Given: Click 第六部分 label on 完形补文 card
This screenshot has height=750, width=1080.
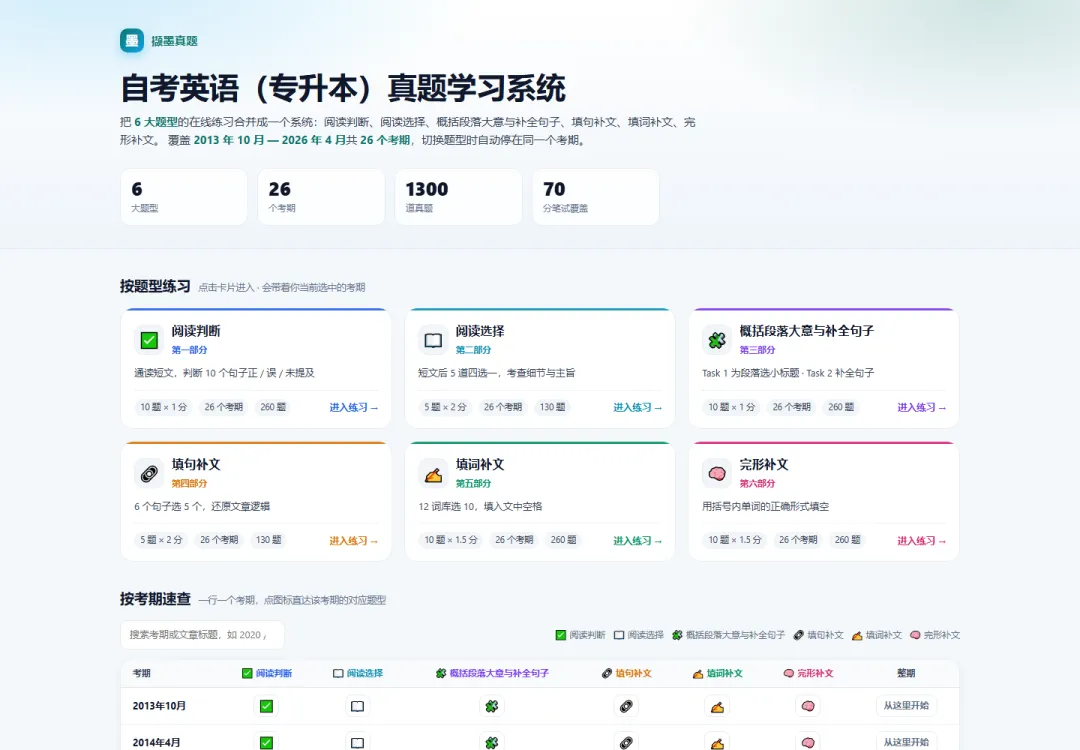Looking at the screenshot, I should [x=757, y=483].
